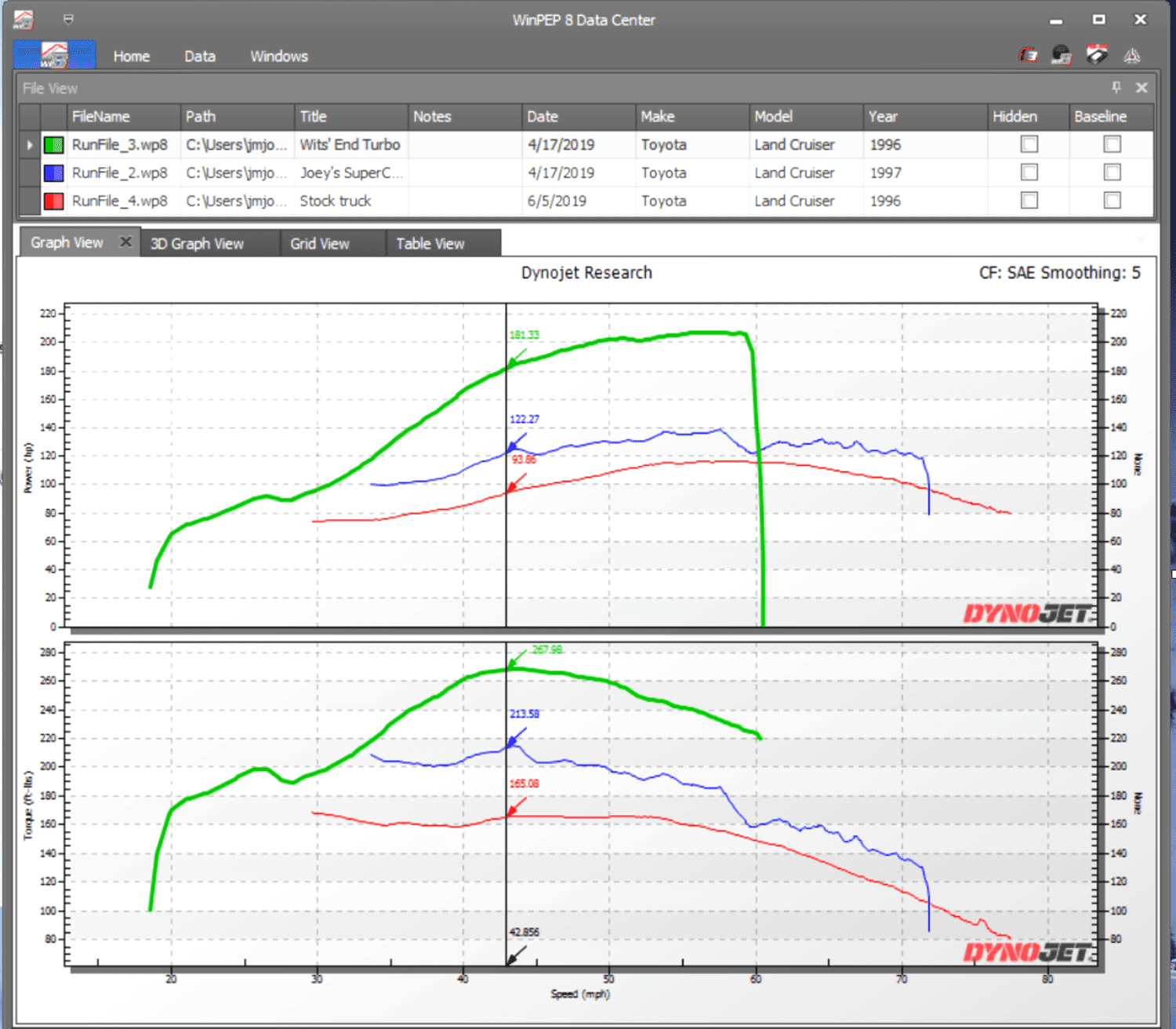Switch to the Table View tab

tap(430, 243)
